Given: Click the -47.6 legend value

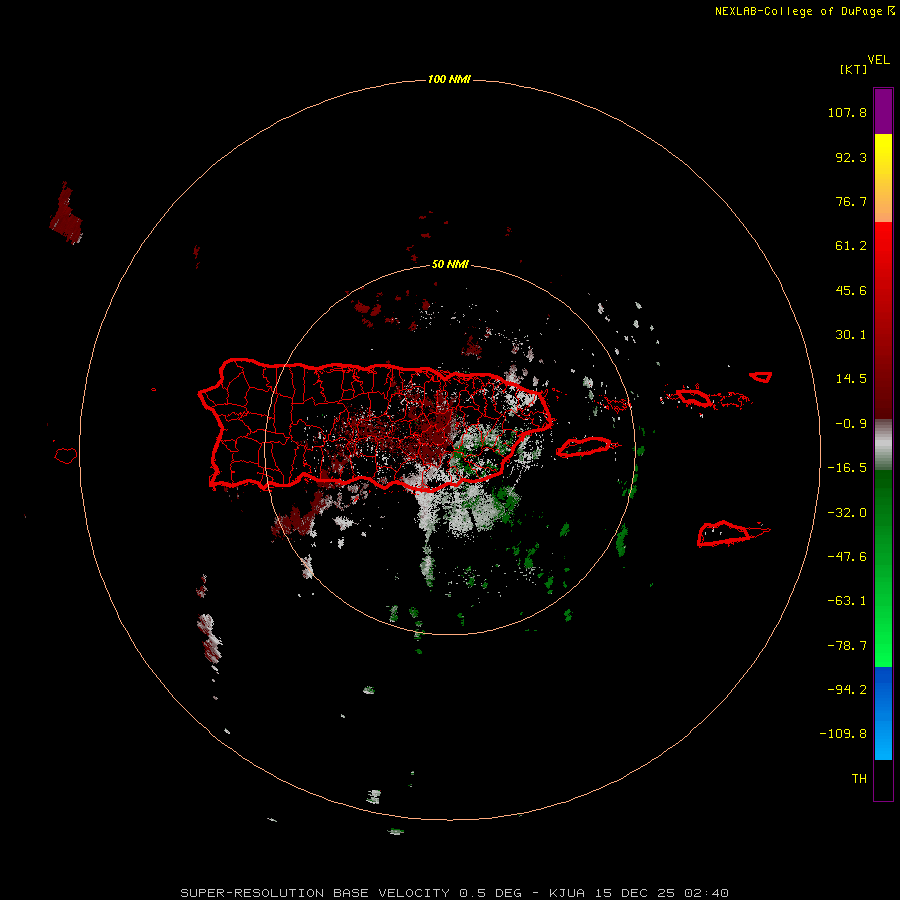Looking at the screenshot, I should point(847,557).
